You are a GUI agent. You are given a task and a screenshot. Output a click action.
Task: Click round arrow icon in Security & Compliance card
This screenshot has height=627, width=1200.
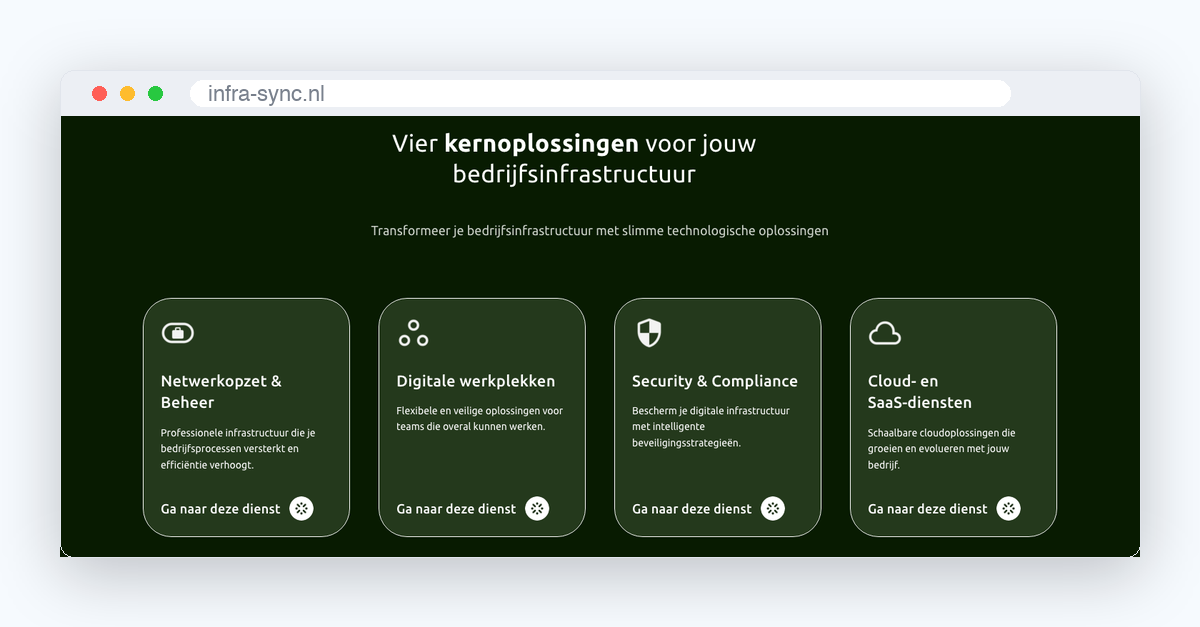(x=773, y=508)
